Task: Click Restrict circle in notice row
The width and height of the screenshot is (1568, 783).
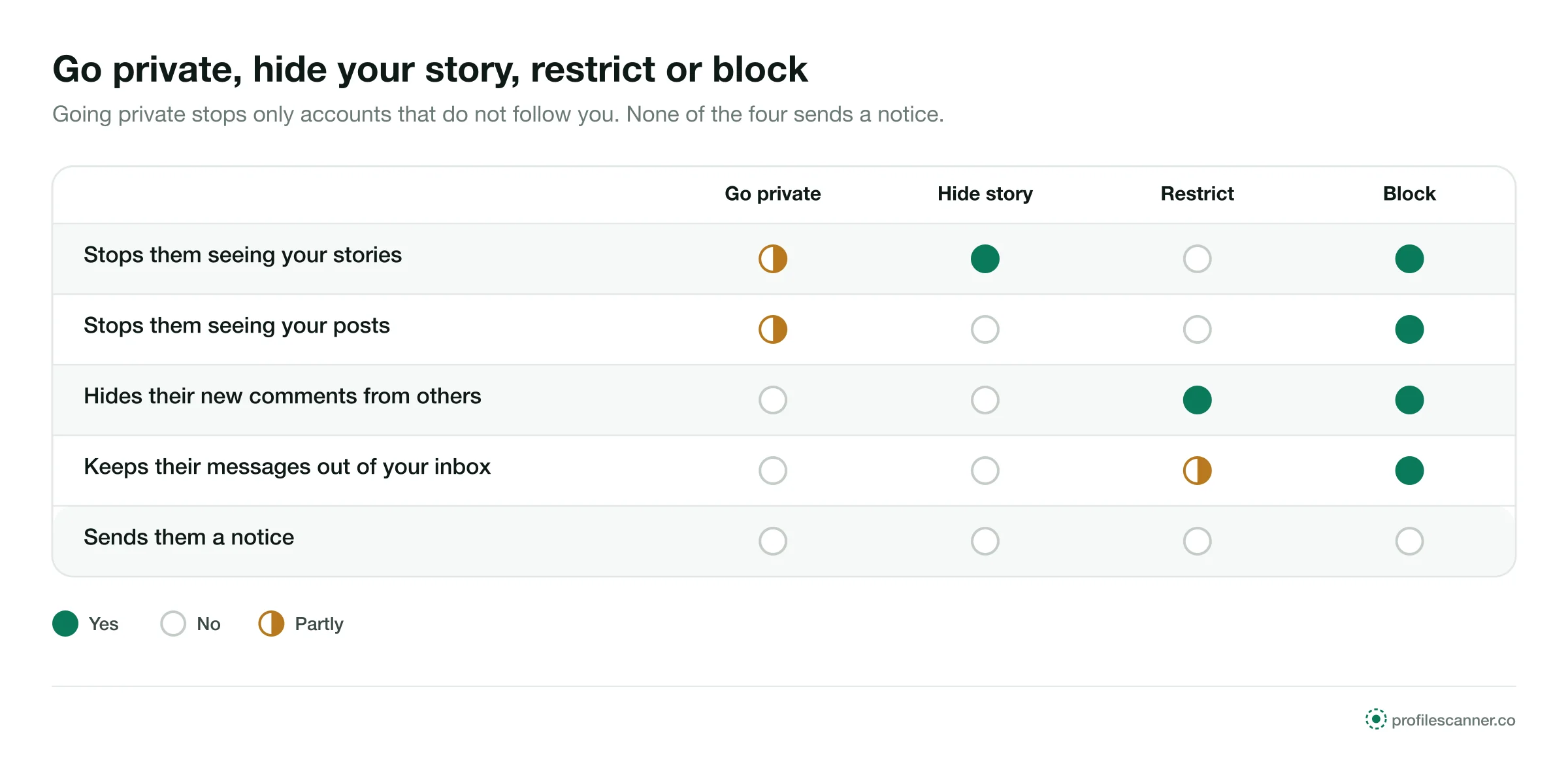Action: coord(1198,541)
